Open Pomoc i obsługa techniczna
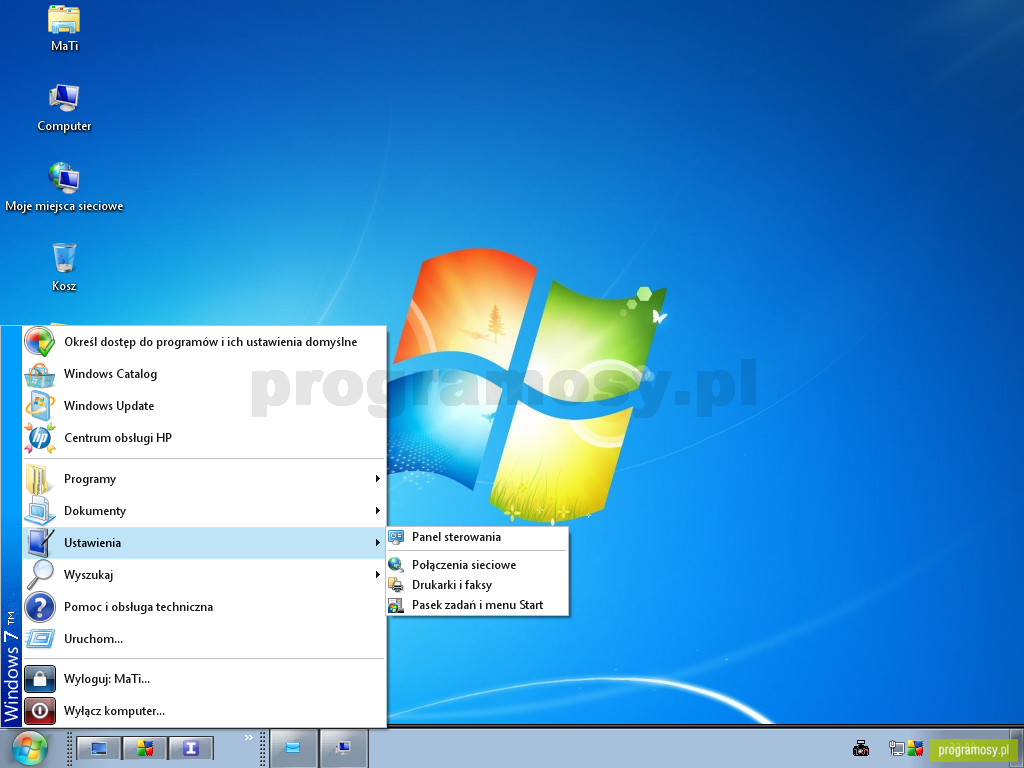Screen dimensions: 1024x768 point(204,607)
